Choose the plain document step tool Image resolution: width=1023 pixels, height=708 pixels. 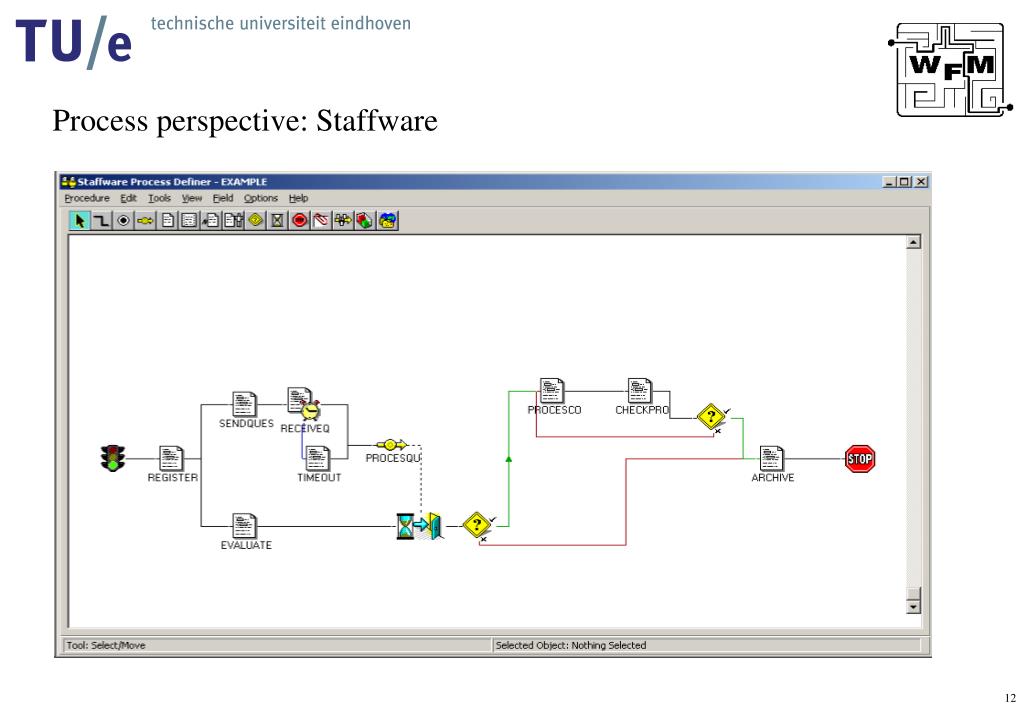tap(168, 221)
